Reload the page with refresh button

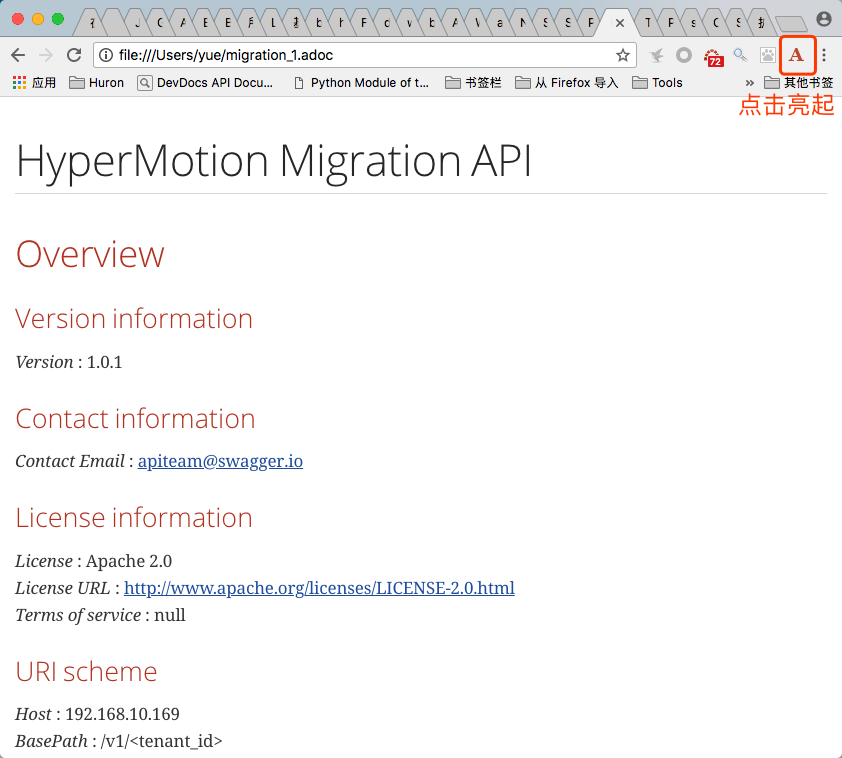(x=74, y=55)
